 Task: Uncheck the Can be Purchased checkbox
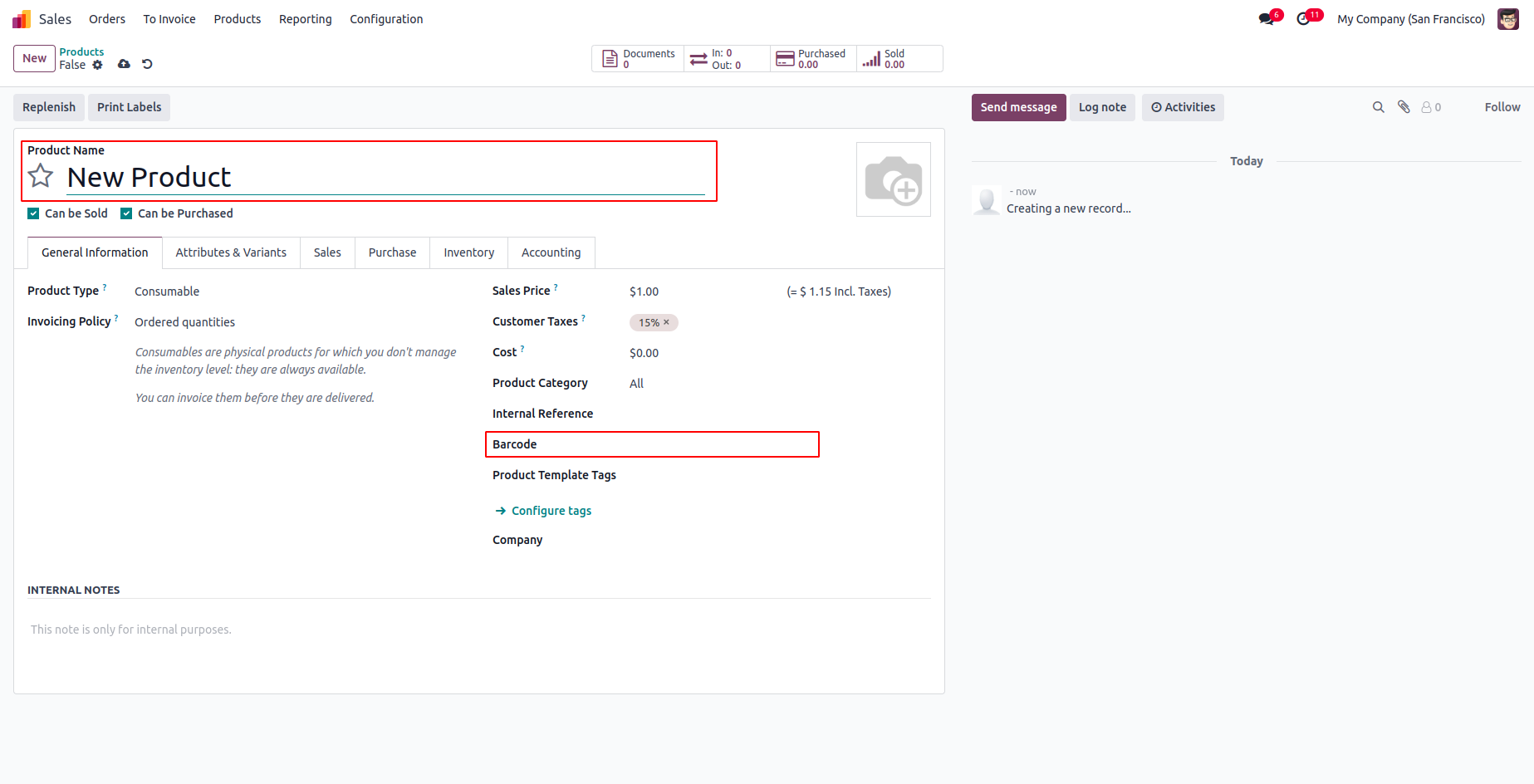tap(126, 213)
